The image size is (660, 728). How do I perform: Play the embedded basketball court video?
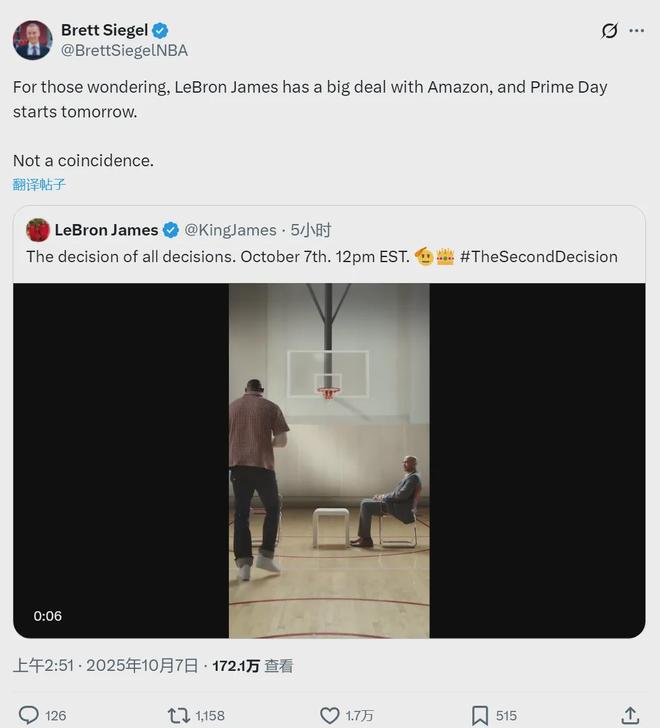point(329,460)
